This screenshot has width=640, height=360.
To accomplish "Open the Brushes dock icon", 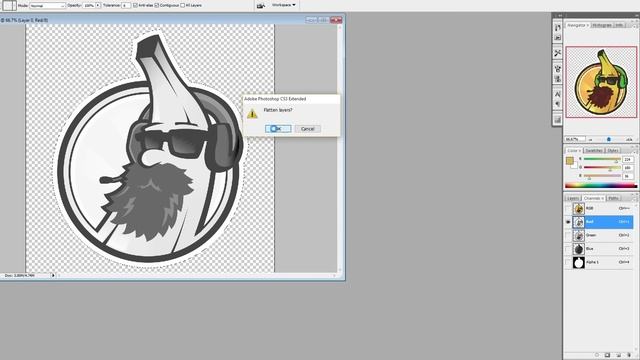I will (x=558, y=69).
